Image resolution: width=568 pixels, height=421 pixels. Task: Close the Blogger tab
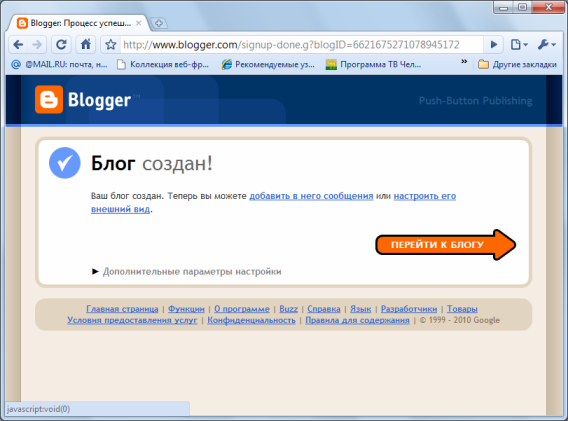138,23
